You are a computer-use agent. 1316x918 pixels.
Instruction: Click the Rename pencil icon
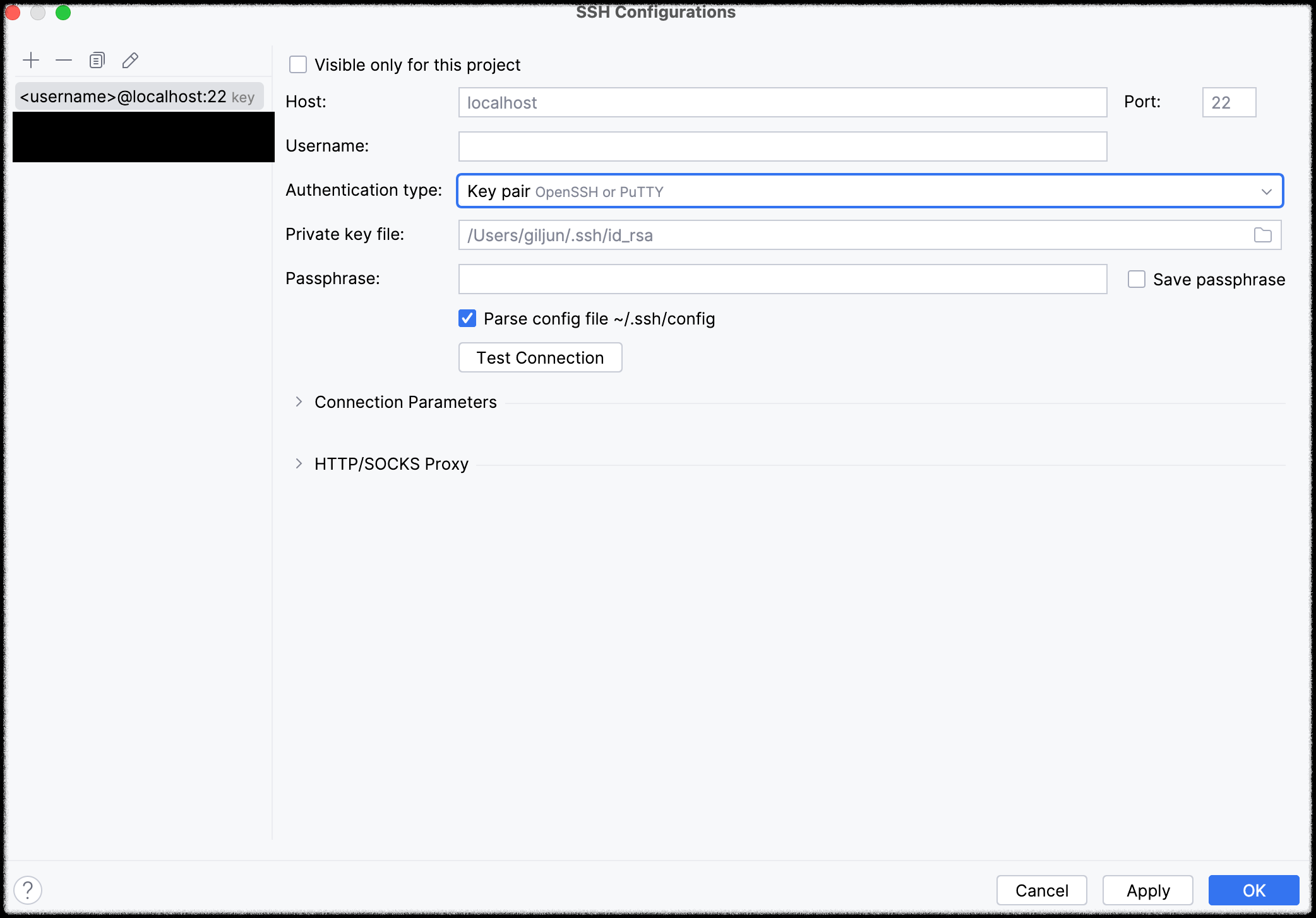pos(130,61)
